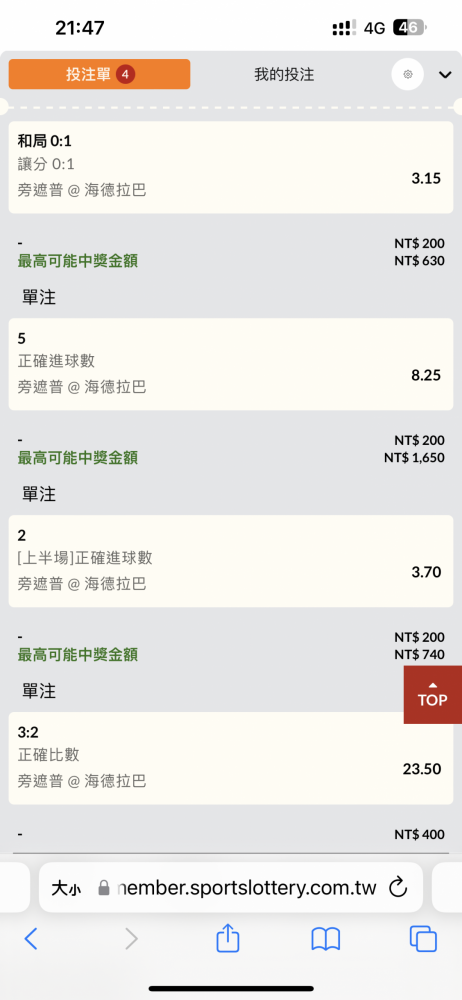Switch to the 投注單 tab
Image resolution: width=462 pixels, height=1000 pixels.
[100, 74]
